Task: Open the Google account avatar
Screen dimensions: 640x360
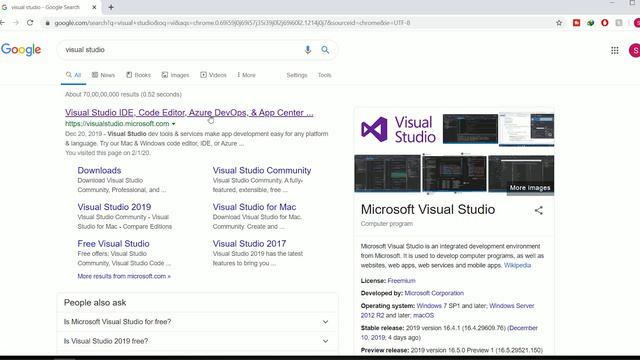Action: tap(635, 50)
